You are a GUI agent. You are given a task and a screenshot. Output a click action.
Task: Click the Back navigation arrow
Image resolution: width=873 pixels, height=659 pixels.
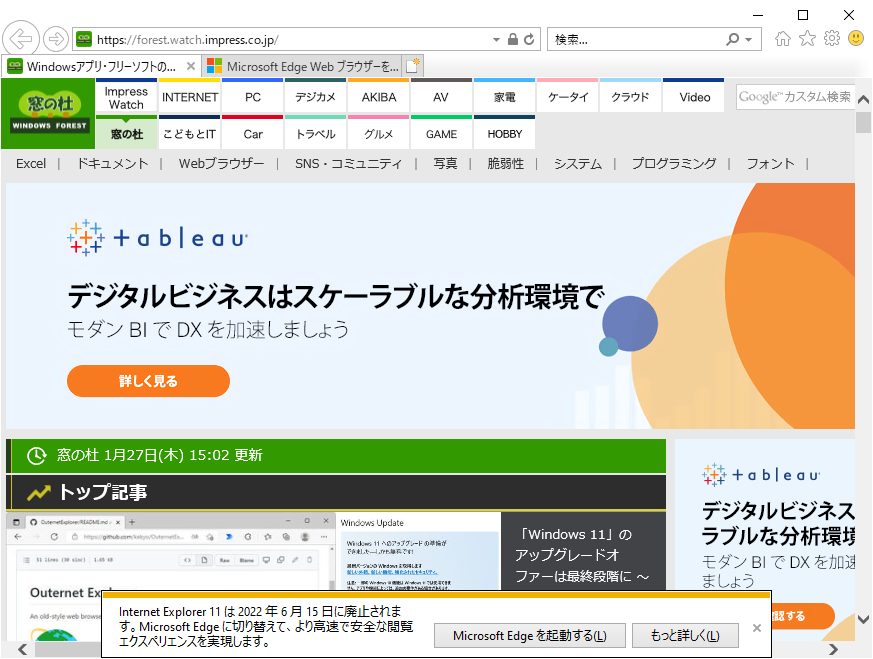(x=20, y=38)
